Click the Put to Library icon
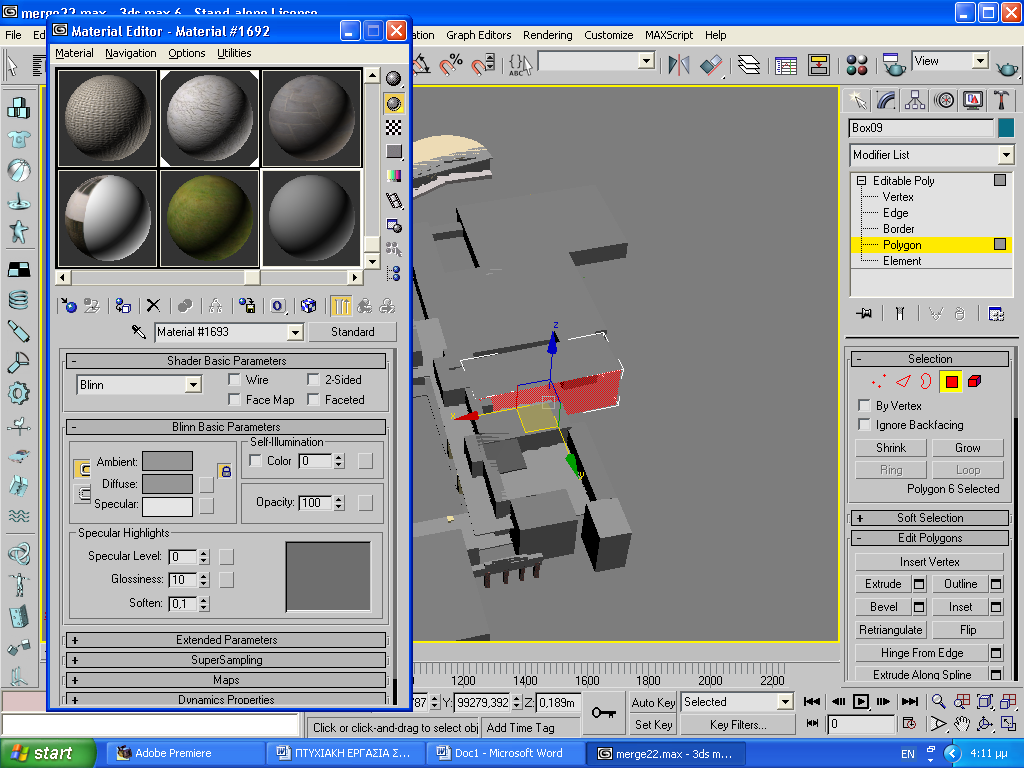 [247, 306]
